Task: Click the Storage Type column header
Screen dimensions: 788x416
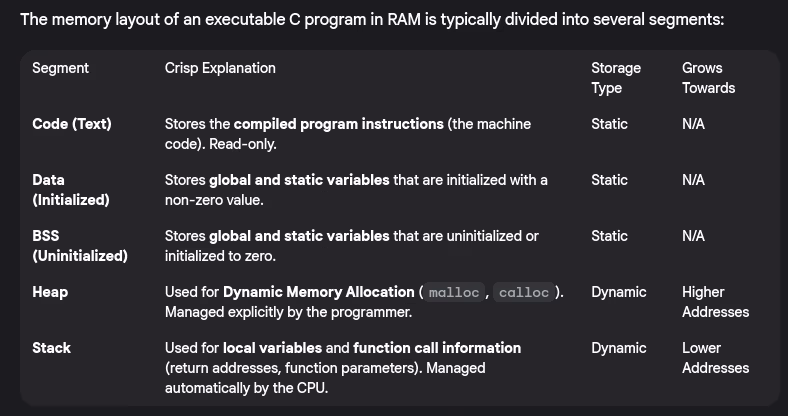Action: 615,78
